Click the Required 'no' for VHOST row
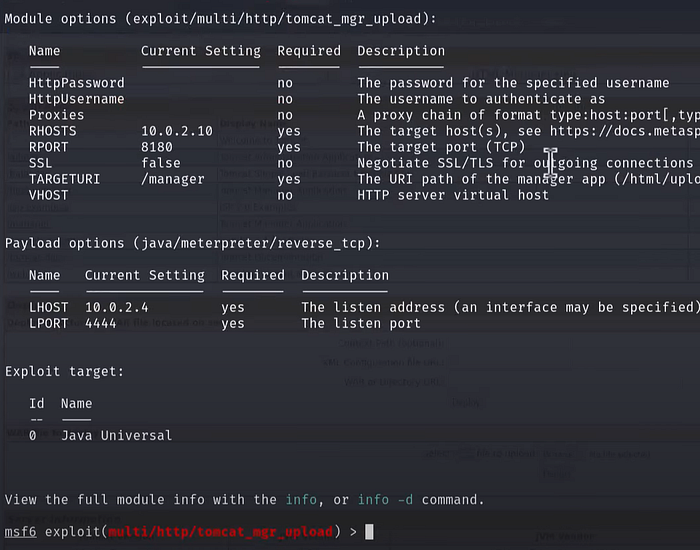Viewport: 700px width, 550px height. point(285,196)
